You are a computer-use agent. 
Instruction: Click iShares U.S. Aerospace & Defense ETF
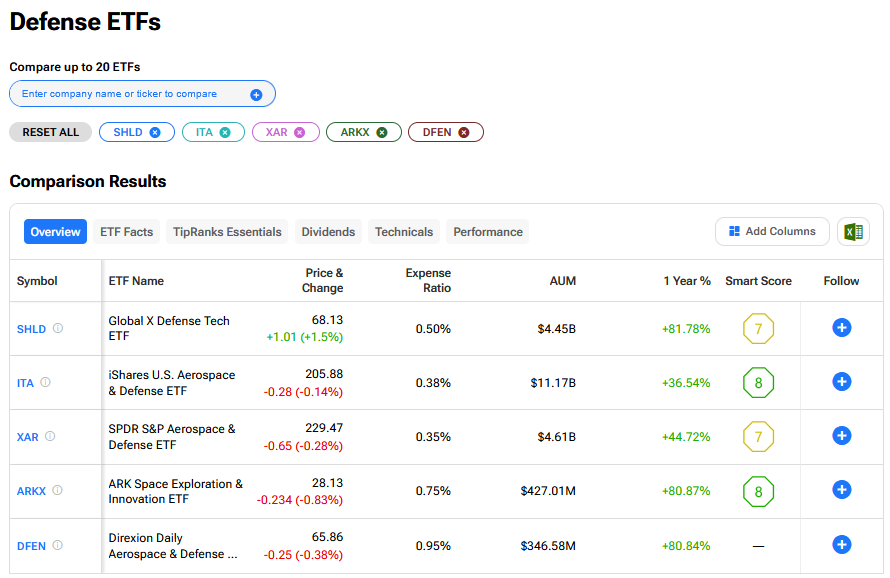pyautogui.click(x=172, y=383)
